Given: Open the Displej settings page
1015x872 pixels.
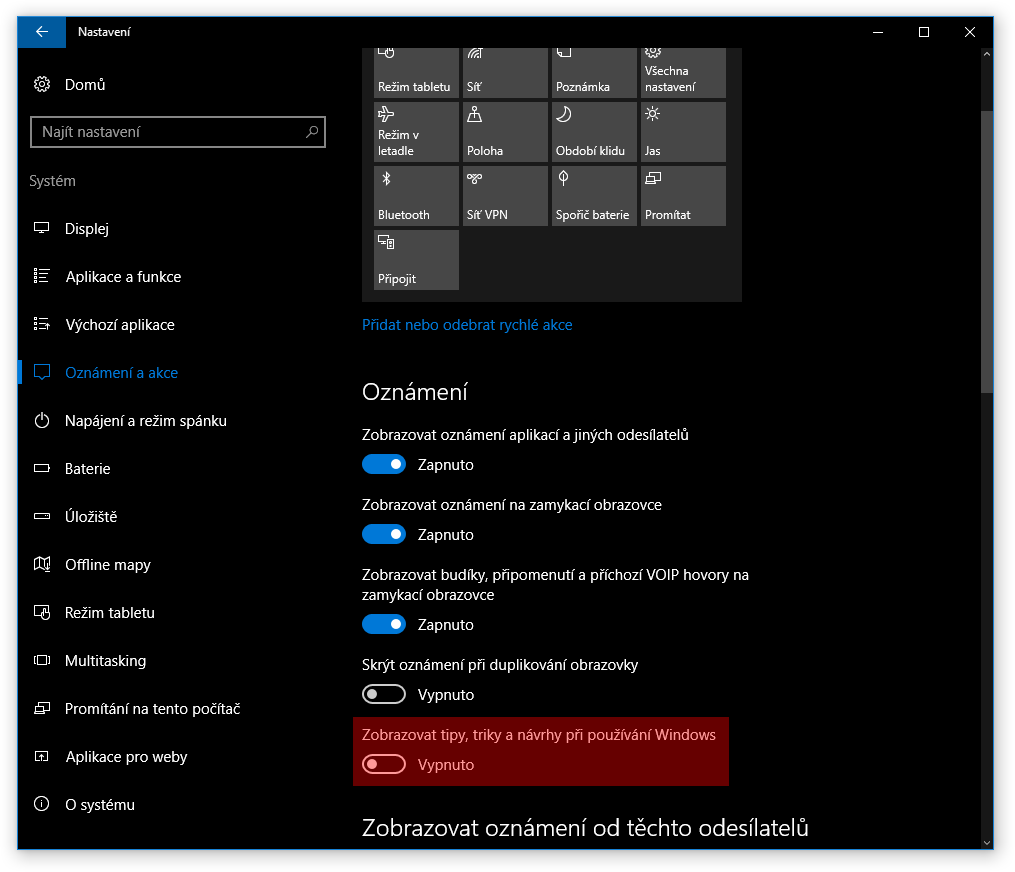Looking at the screenshot, I should coord(87,229).
